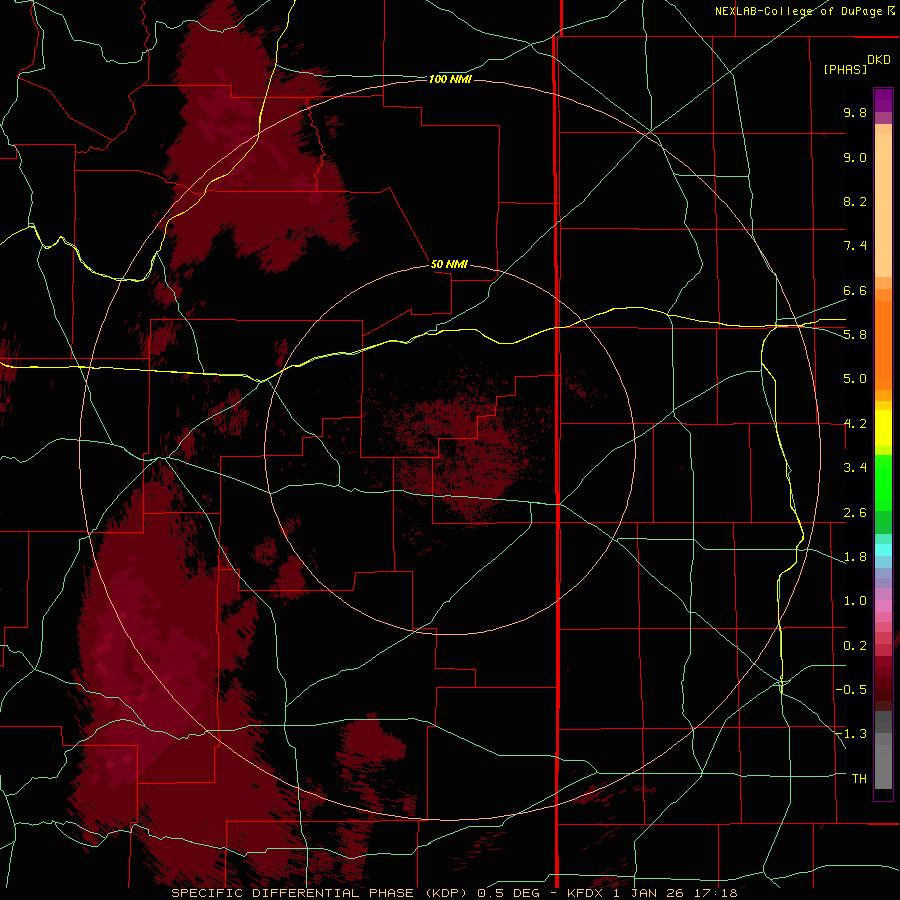Click the pink band of the color bar
This screenshot has height=900, width=900.
tap(883, 606)
